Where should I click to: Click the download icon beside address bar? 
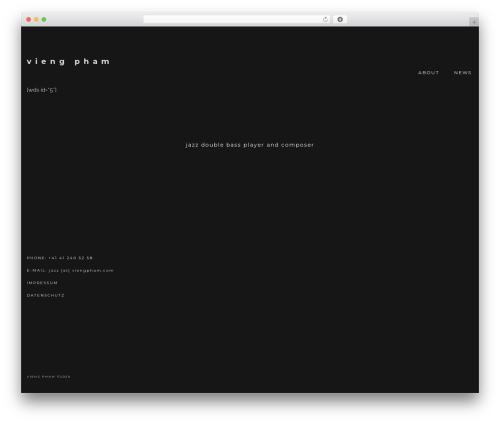coord(340,19)
